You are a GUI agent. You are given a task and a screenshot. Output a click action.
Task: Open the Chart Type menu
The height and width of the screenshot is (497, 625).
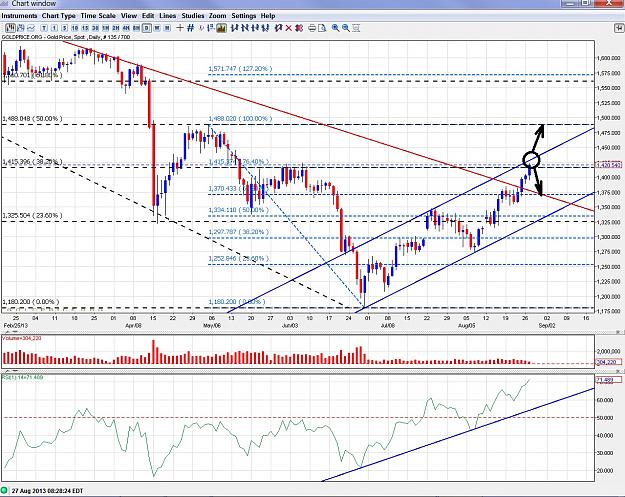(59, 16)
